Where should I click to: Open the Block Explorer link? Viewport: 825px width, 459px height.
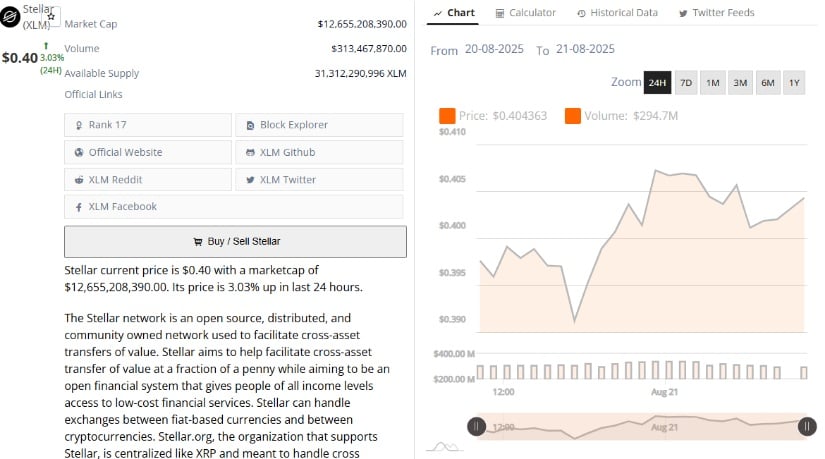tap(319, 125)
